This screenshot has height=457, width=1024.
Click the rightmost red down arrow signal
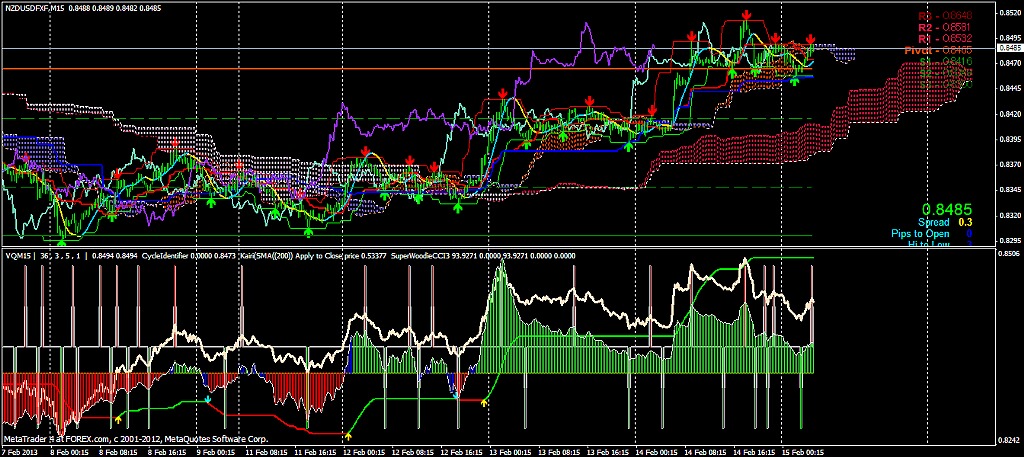click(x=810, y=39)
